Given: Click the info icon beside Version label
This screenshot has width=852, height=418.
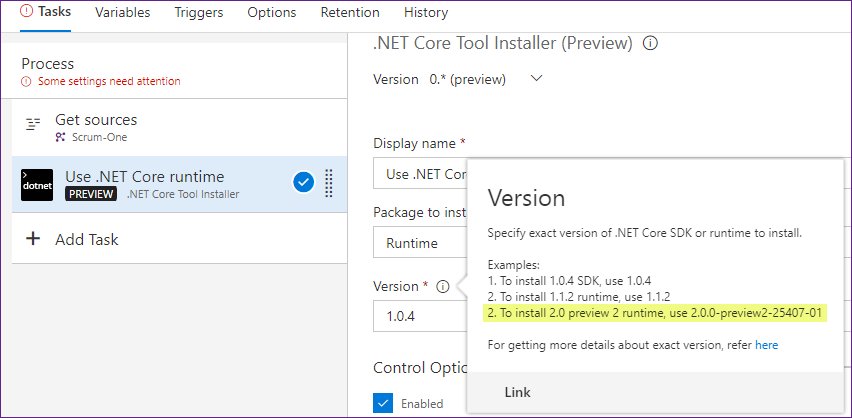Looking at the screenshot, I should click(443, 286).
